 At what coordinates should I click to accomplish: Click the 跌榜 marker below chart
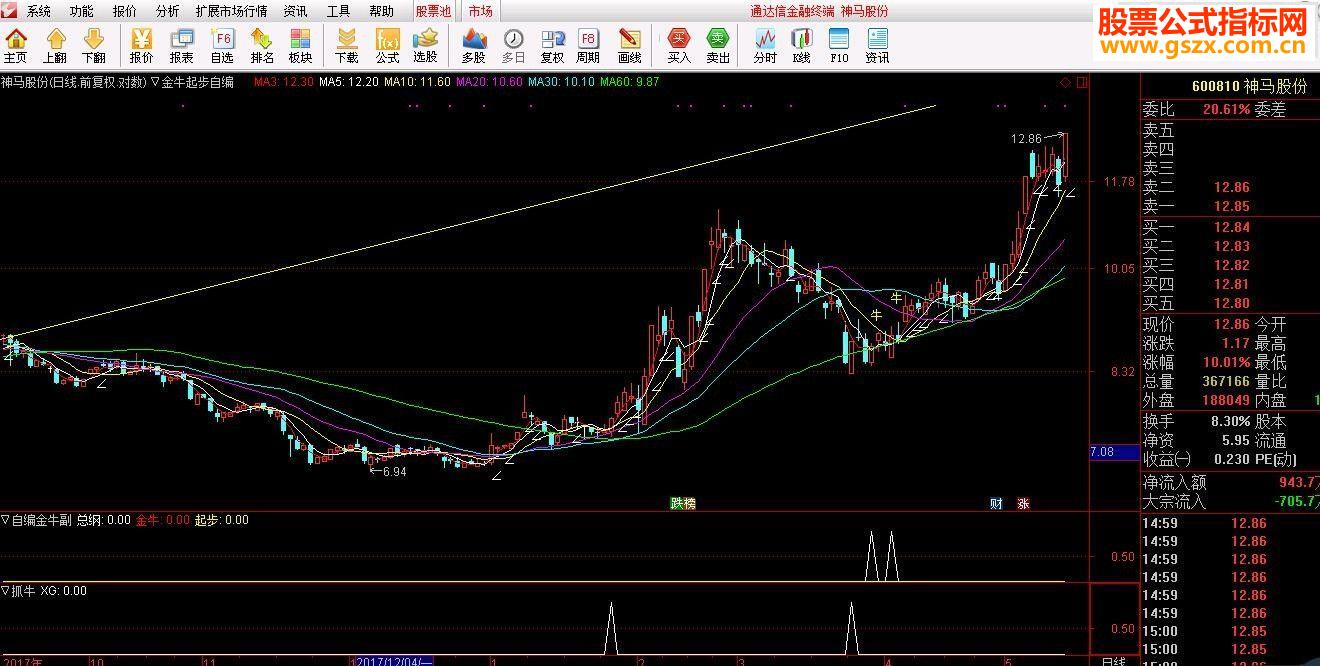tap(683, 503)
